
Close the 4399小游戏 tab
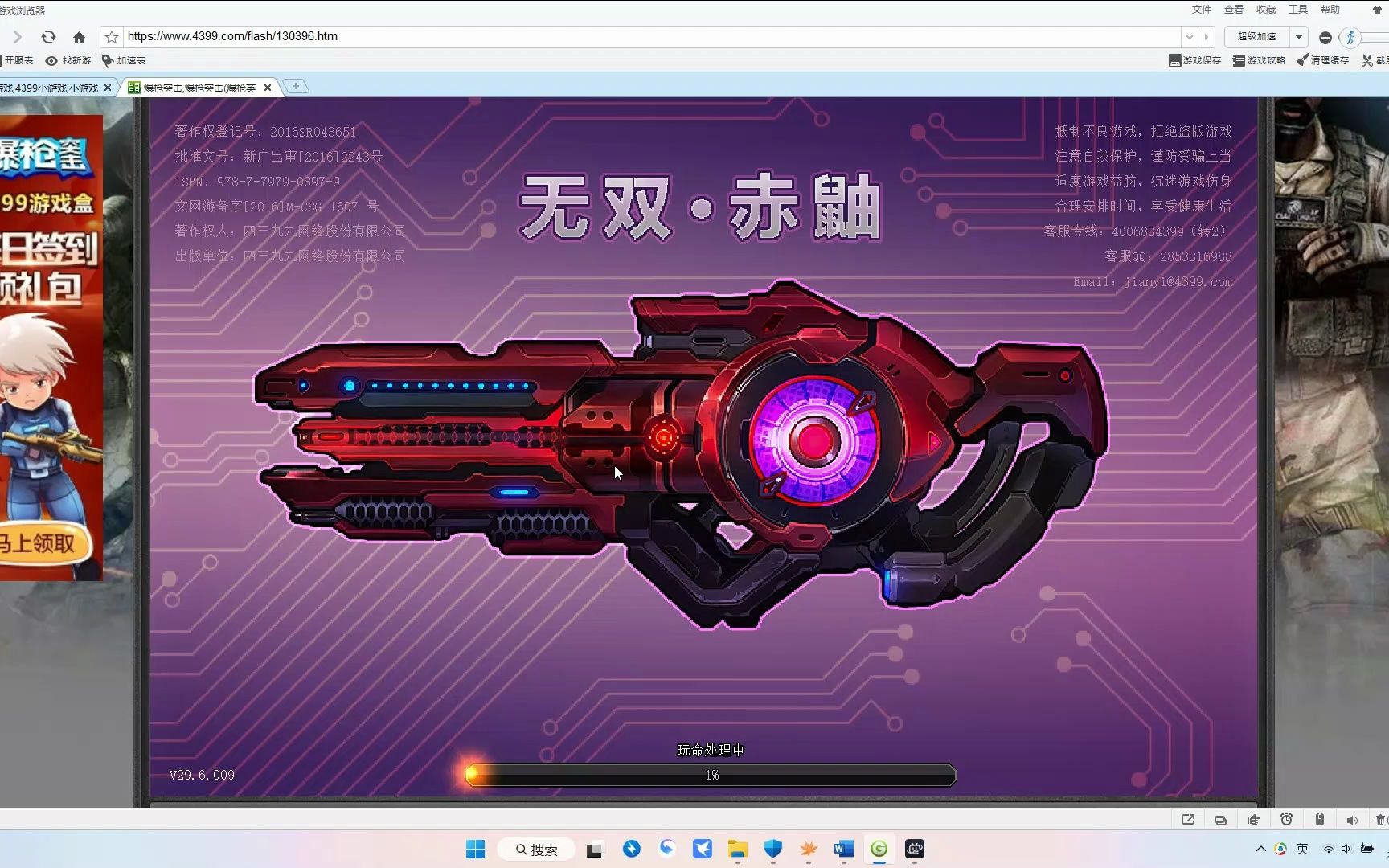(108, 88)
